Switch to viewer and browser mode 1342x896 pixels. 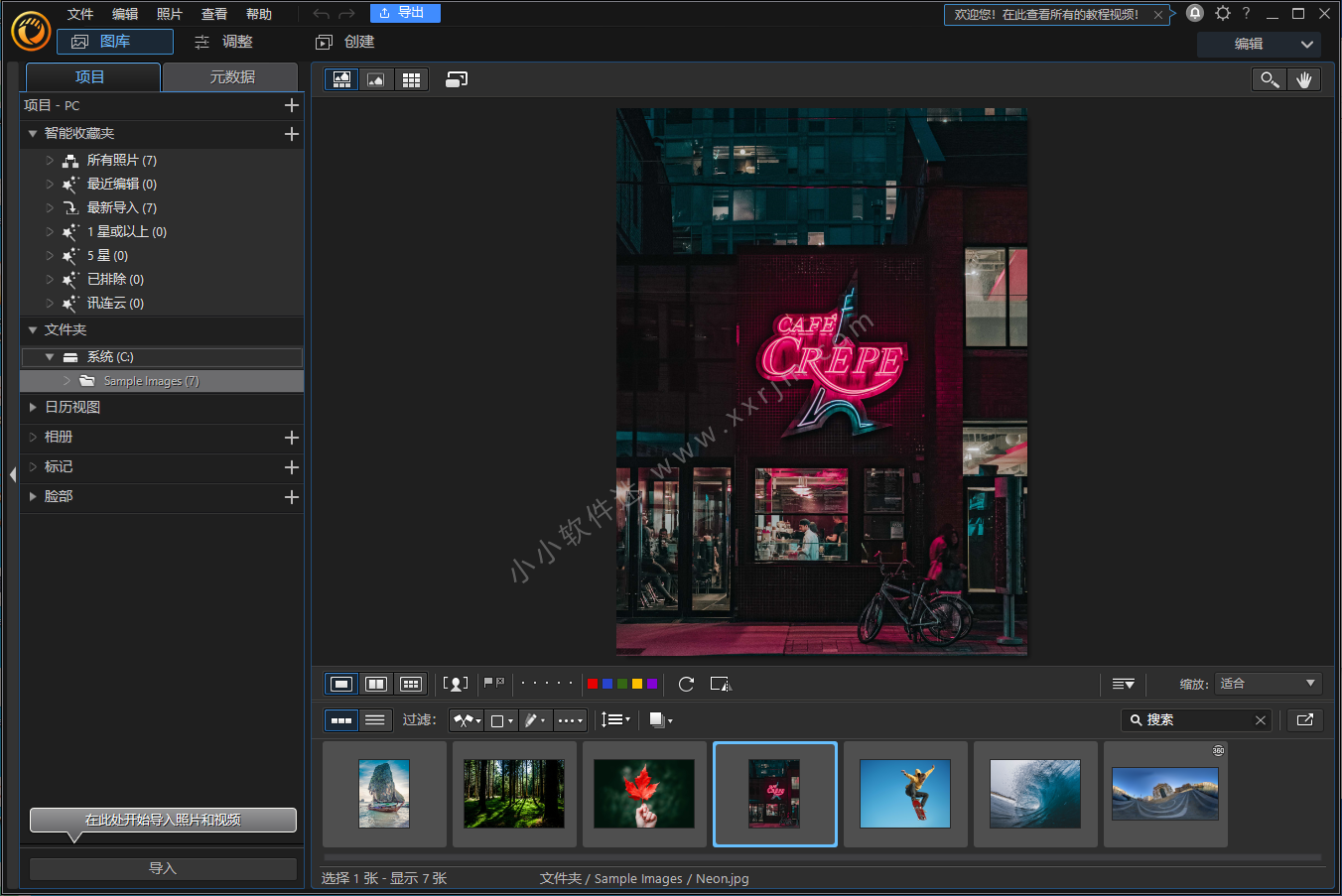click(x=341, y=79)
